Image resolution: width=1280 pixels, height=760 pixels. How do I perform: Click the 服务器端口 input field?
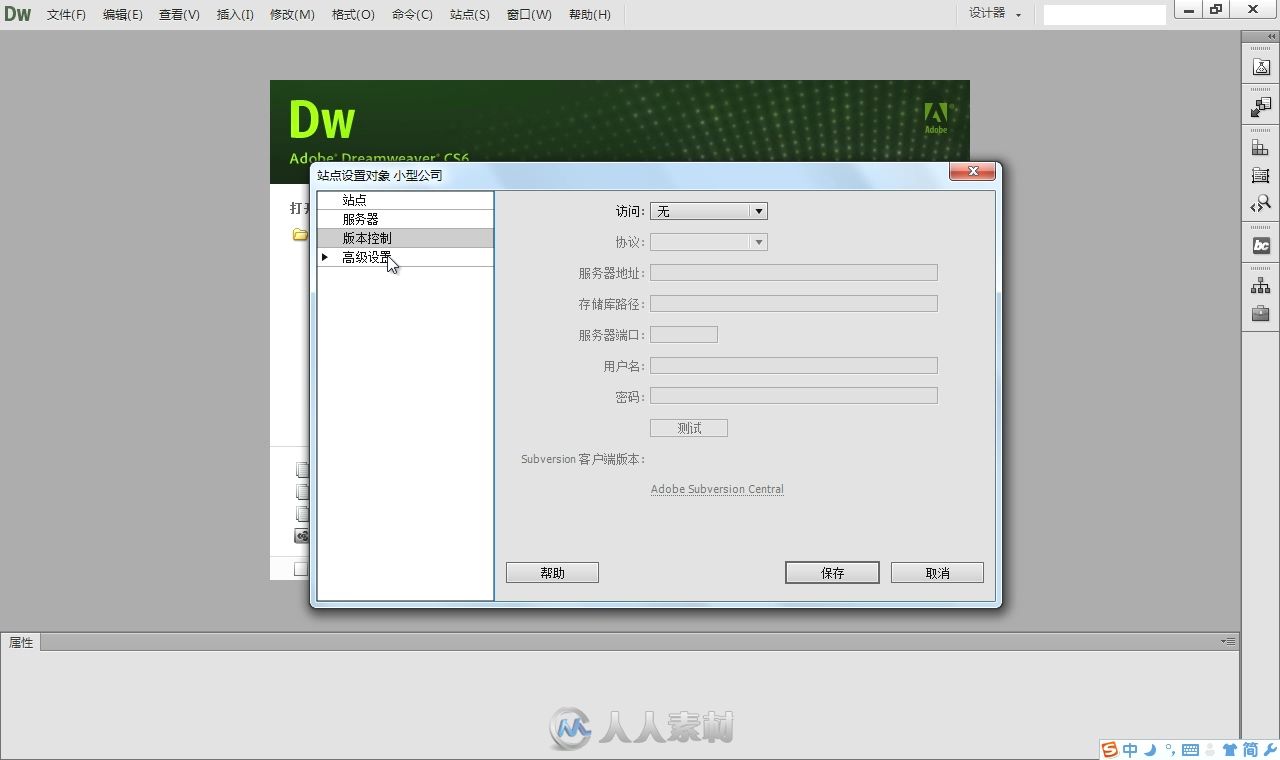click(684, 334)
